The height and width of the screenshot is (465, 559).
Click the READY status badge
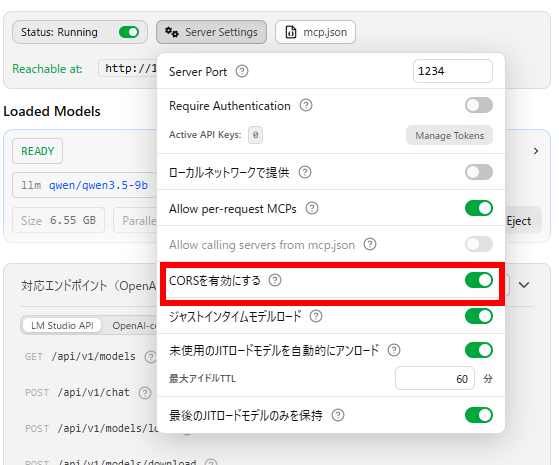(x=37, y=151)
